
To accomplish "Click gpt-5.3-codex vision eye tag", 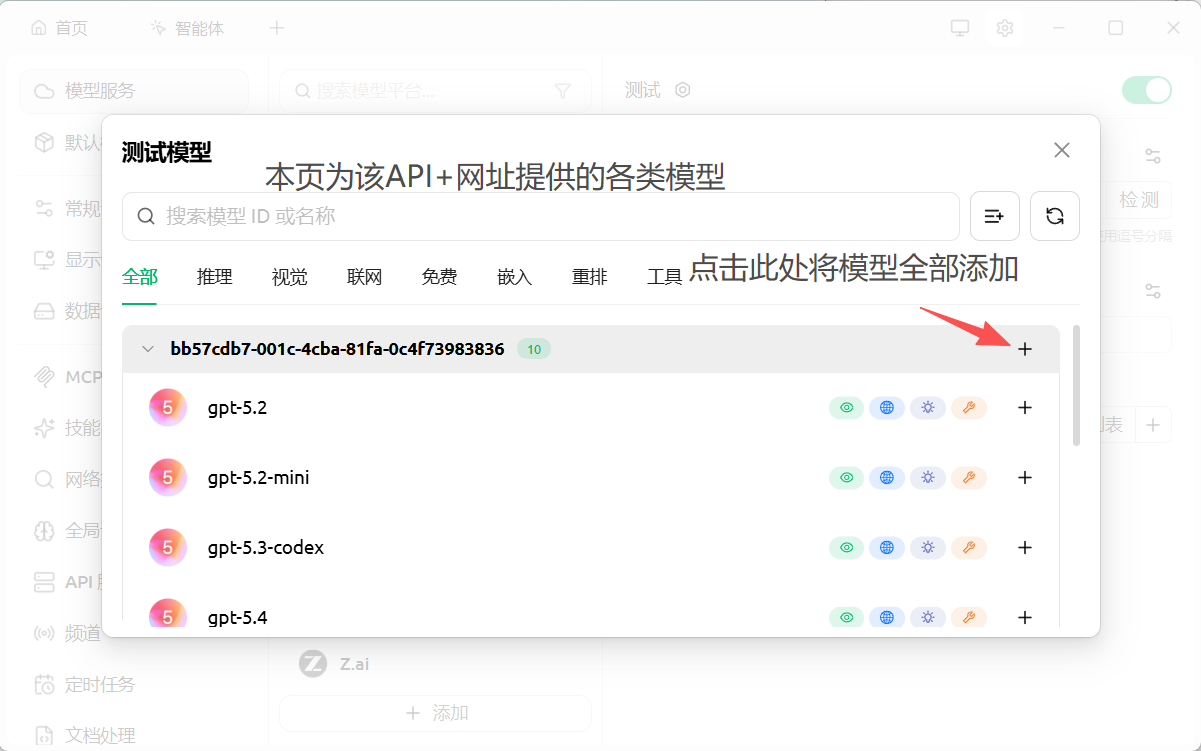I will [847, 548].
